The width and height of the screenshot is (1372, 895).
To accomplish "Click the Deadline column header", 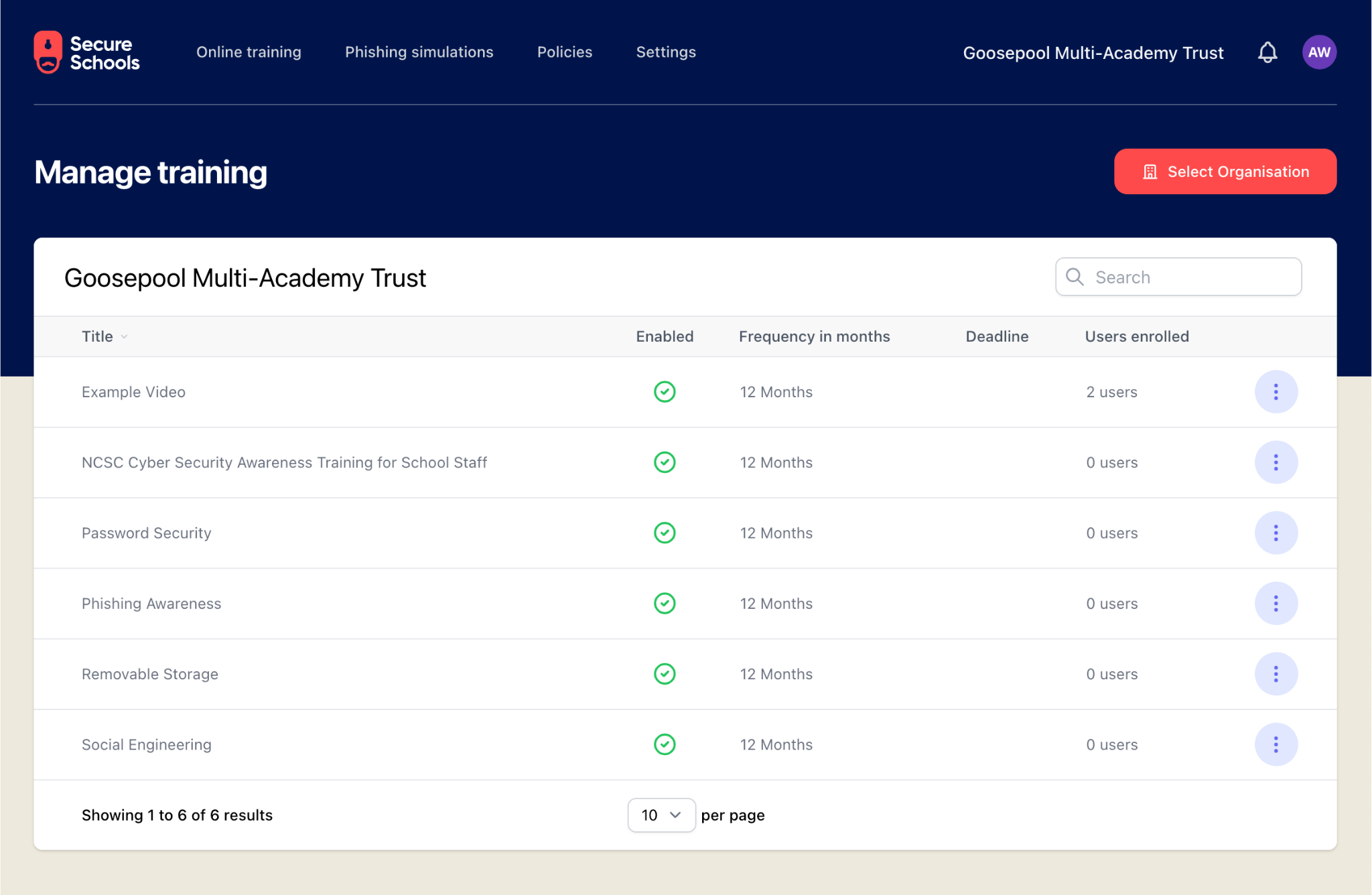I will [x=997, y=336].
